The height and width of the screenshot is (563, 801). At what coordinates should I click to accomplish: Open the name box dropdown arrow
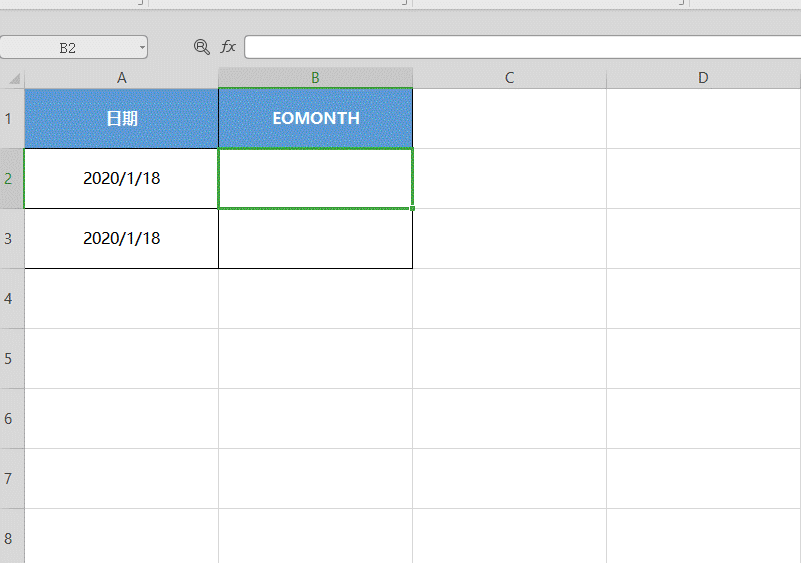click(142, 47)
